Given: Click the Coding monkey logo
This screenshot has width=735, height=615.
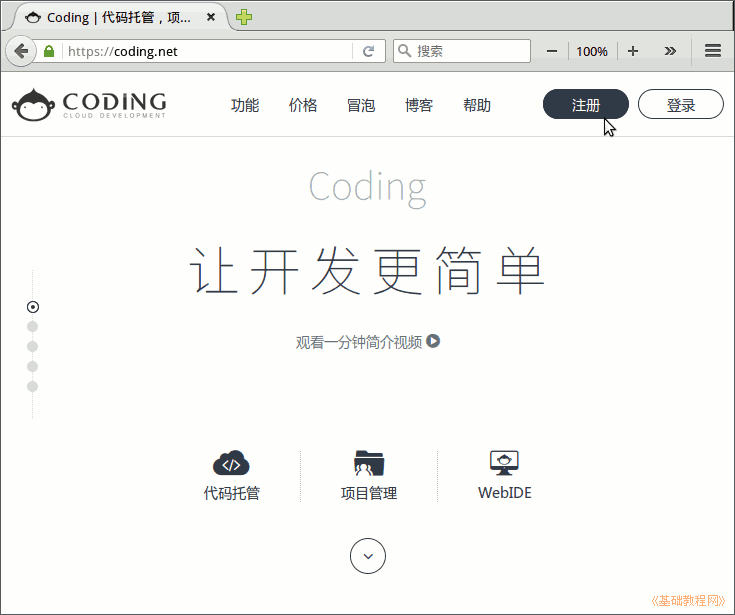Looking at the screenshot, I should [x=33, y=105].
